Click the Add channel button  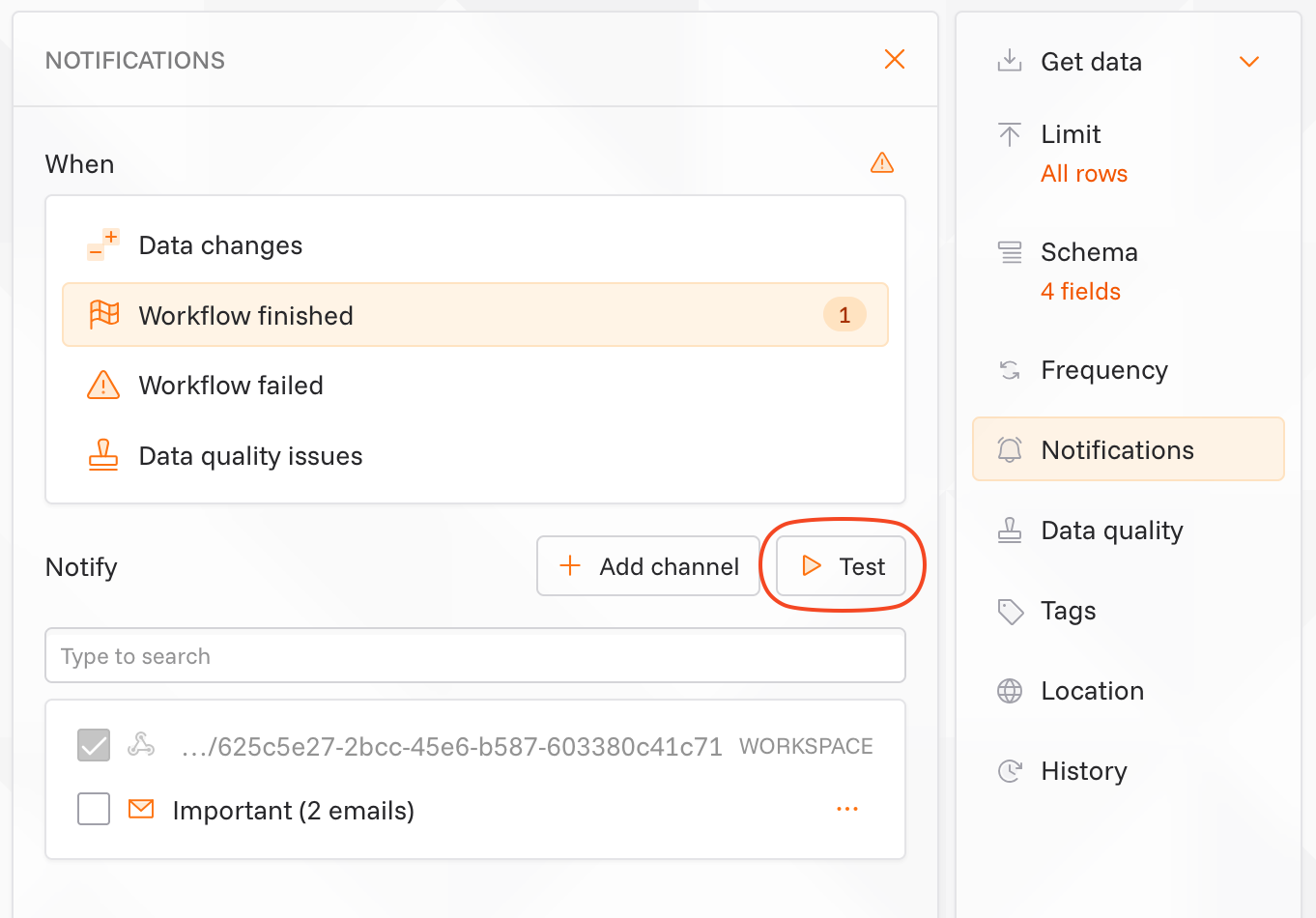(648, 566)
